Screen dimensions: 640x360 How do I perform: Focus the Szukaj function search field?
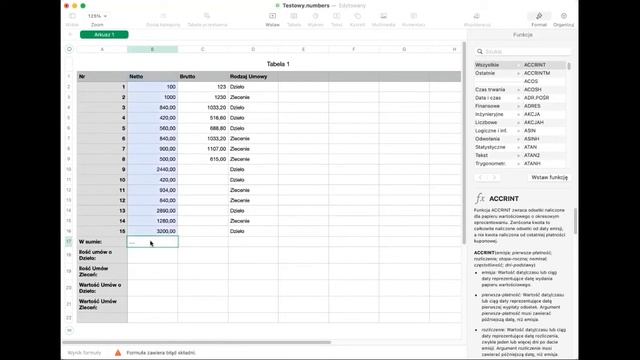[523, 52]
